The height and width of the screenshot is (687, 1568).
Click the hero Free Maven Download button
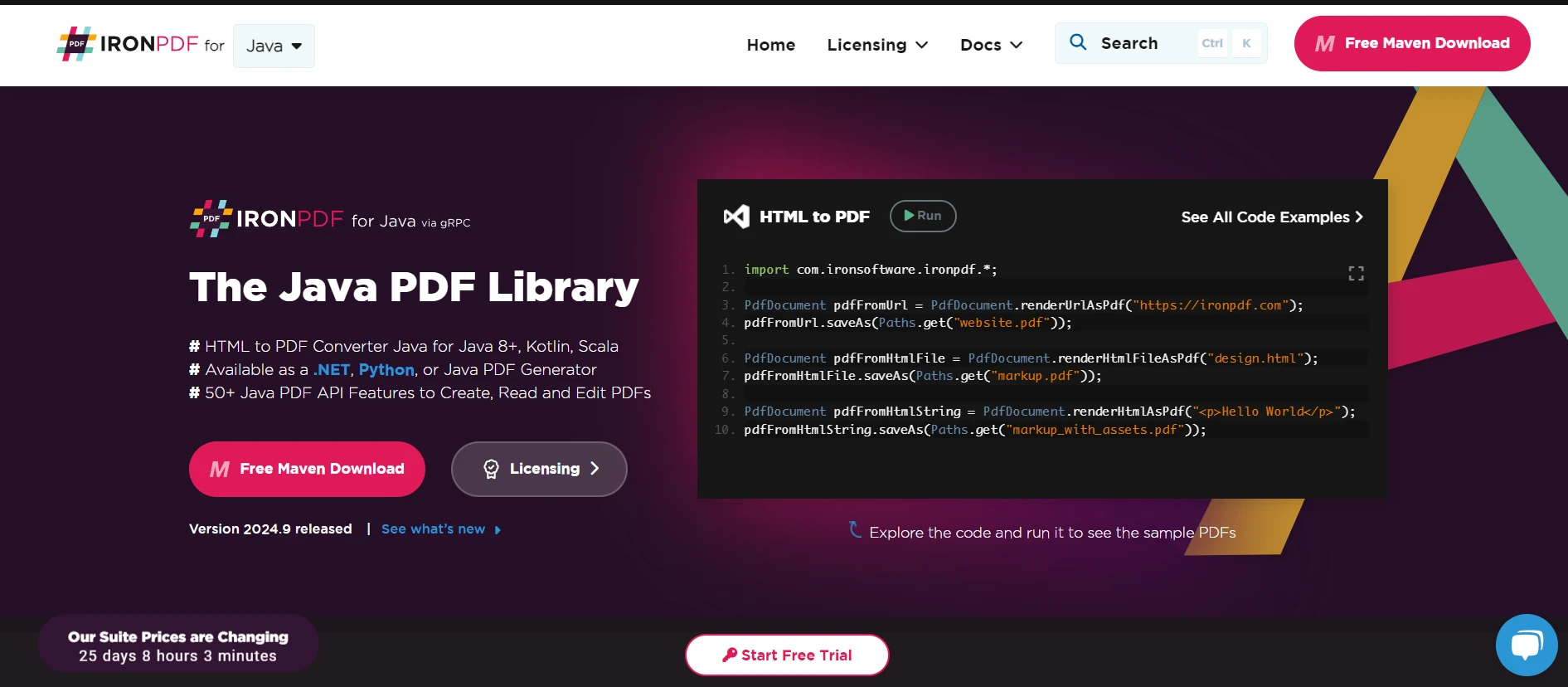click(307, 469)
